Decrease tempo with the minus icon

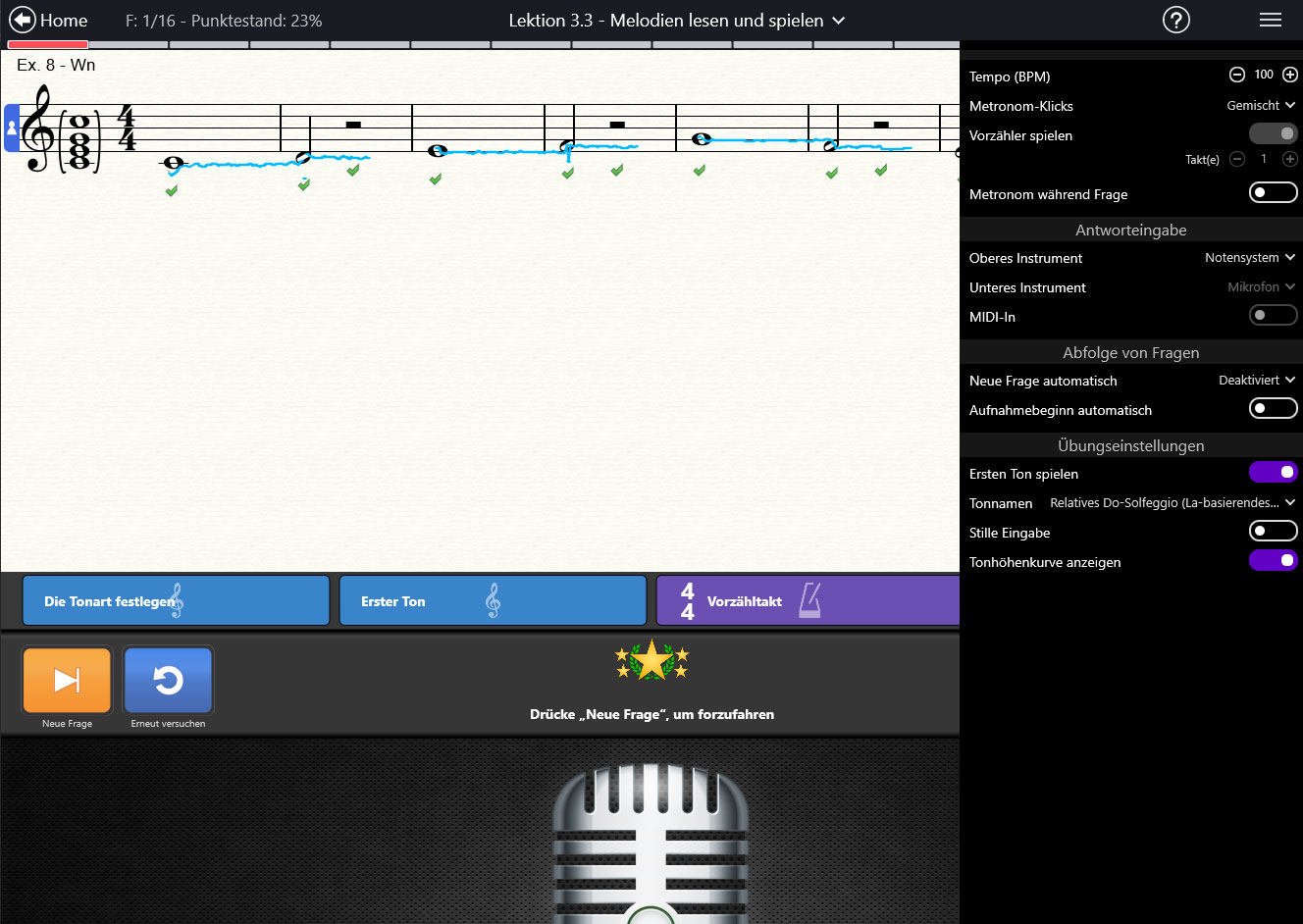pos(1237,75)
